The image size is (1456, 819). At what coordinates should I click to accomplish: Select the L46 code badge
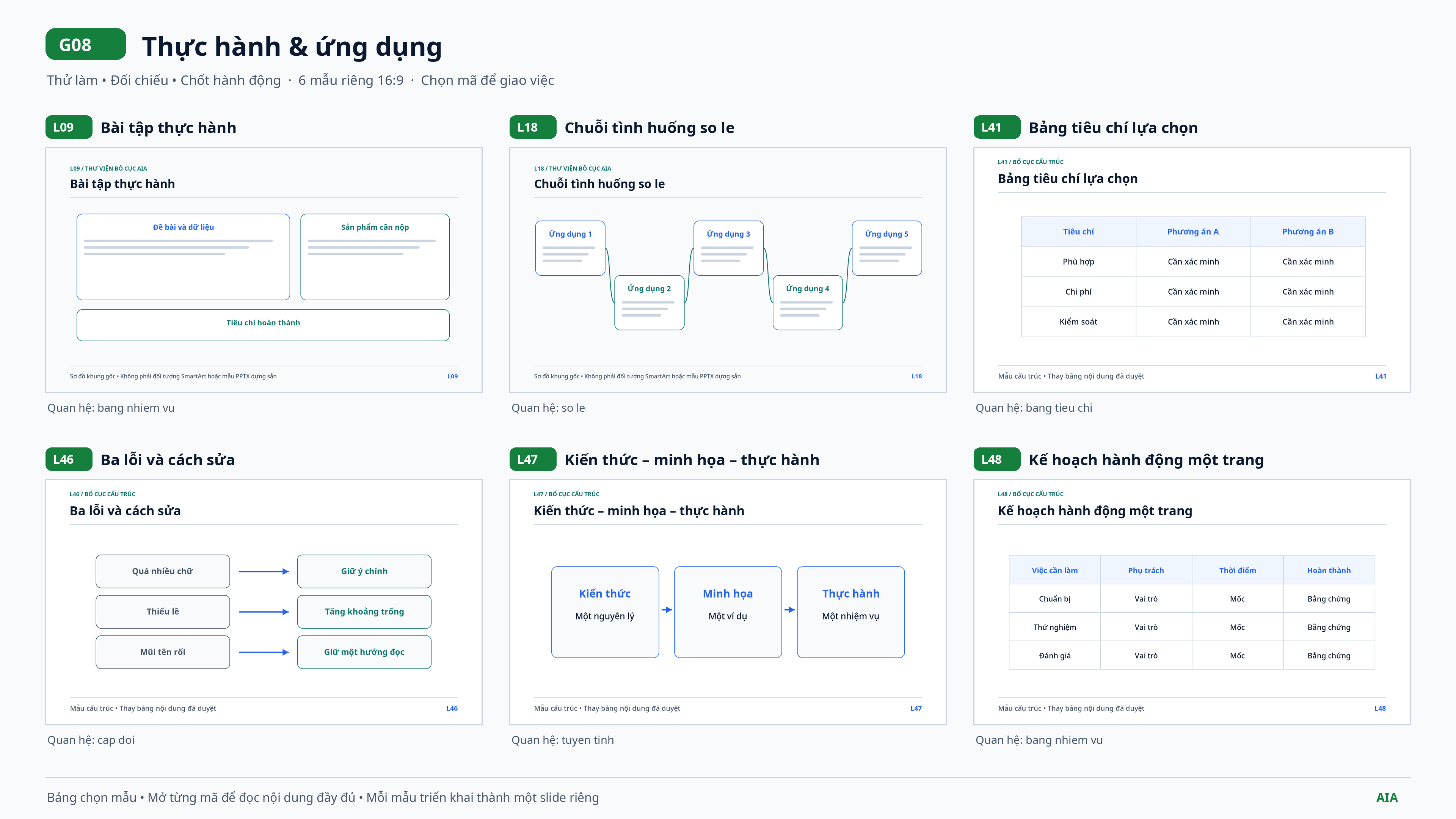pos(68,460)
